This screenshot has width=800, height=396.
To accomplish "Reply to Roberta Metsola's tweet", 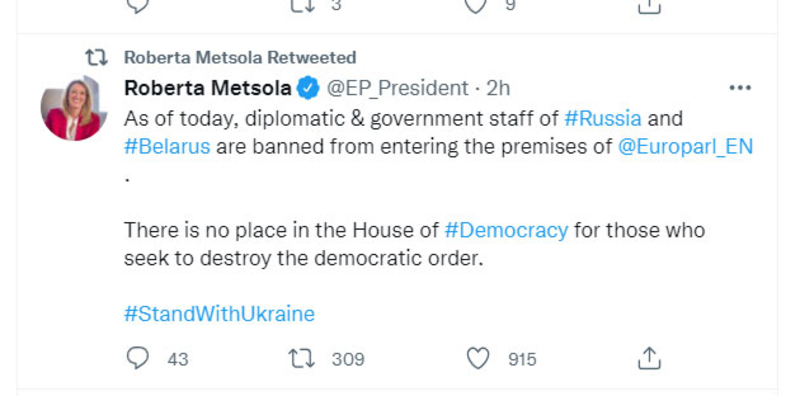I will tap(138, 358).
